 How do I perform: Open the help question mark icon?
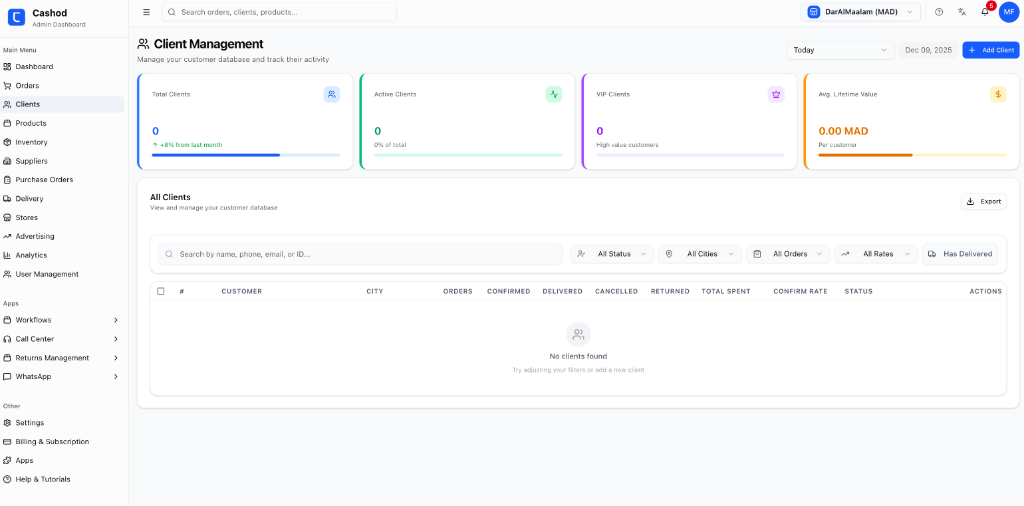939,12
